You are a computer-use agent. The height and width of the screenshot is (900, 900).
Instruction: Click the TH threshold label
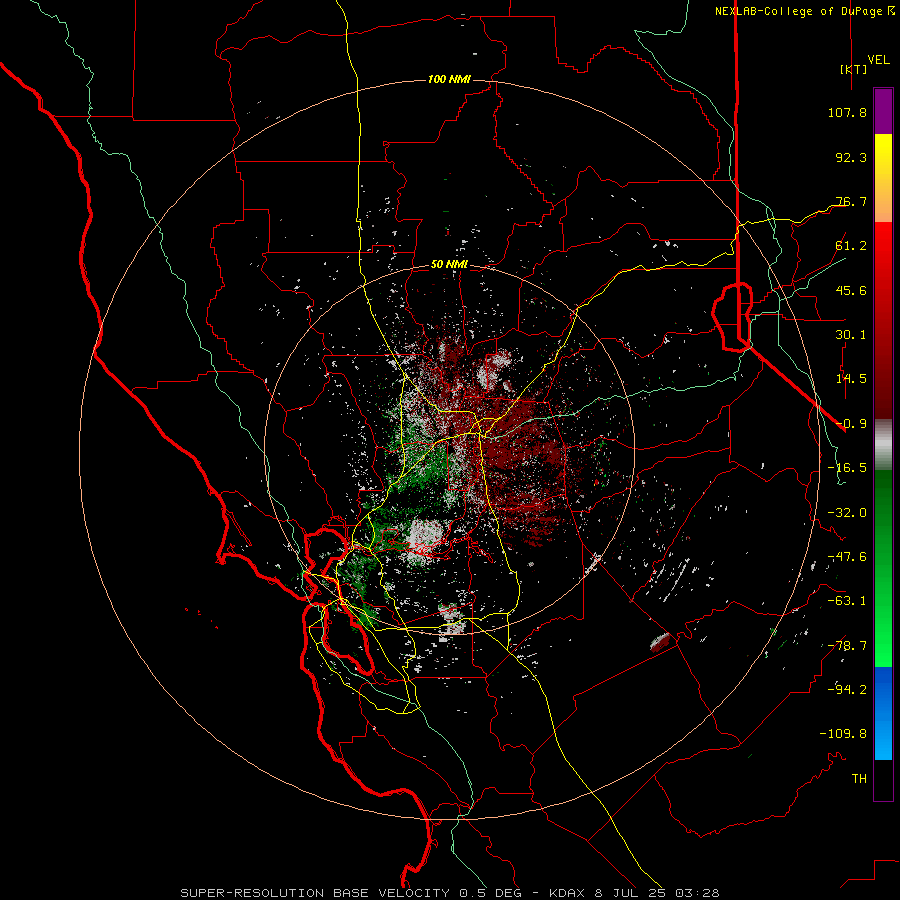[x=859, y=778]
